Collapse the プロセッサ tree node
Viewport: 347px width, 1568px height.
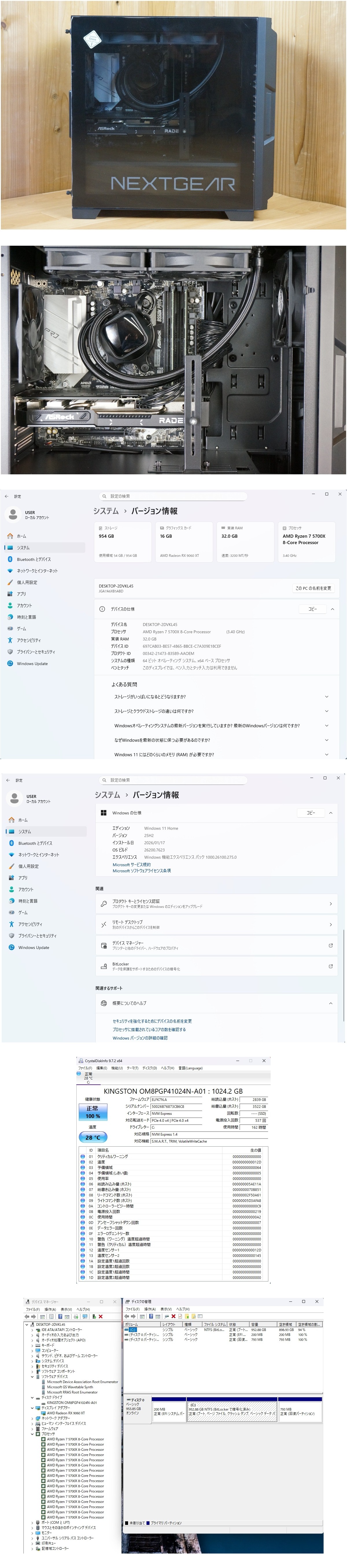(33, 1433)
